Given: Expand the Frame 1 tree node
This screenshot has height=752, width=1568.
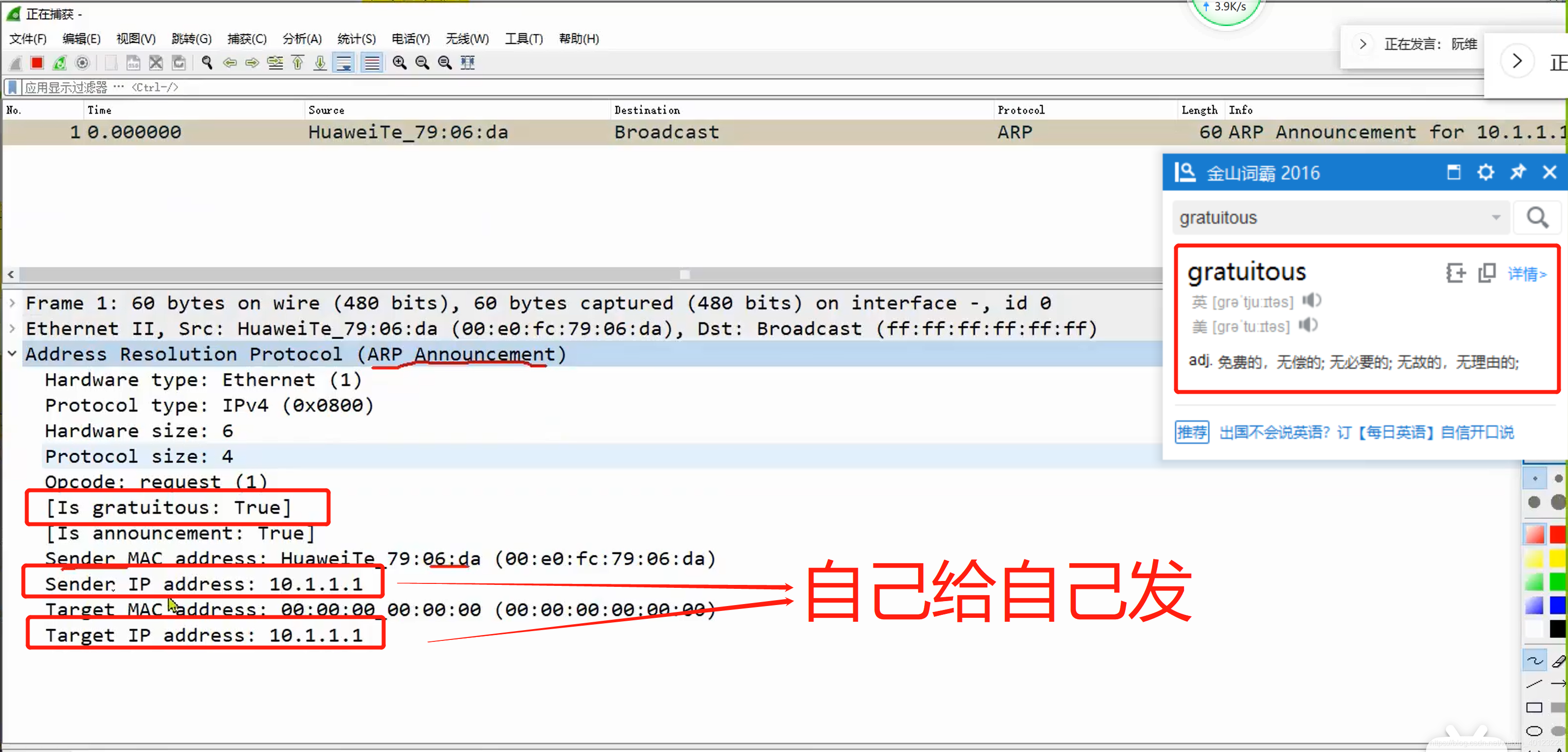Looking at the screenshot, I should point(12,303).
